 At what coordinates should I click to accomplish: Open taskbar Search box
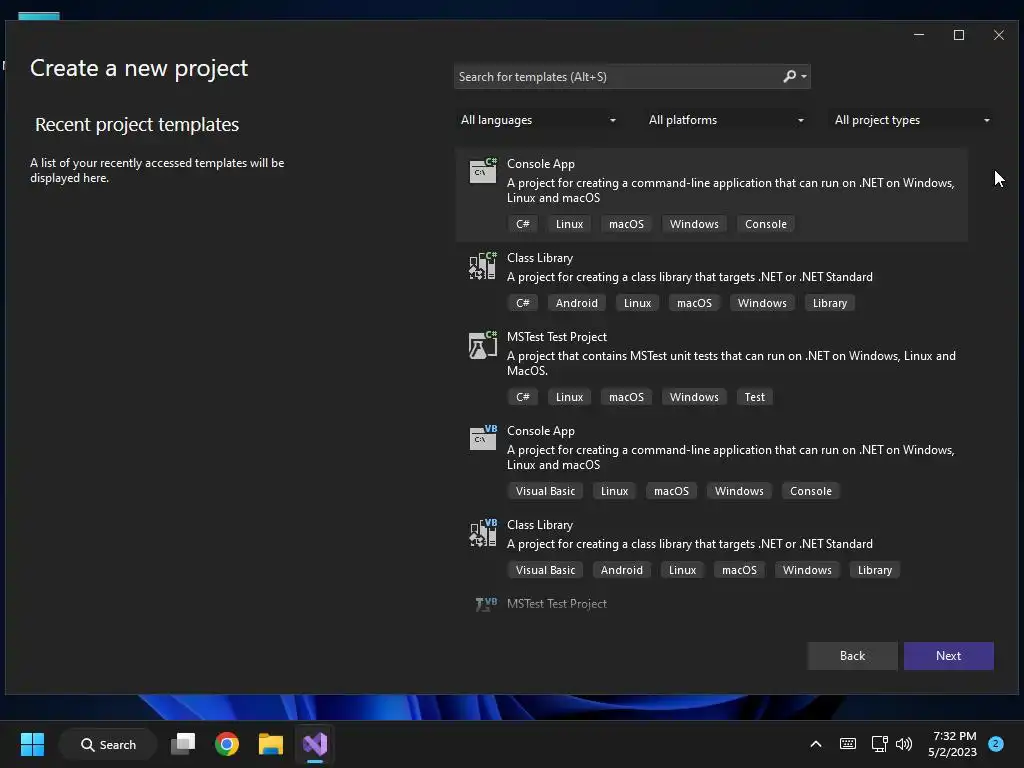[x=108, y=744]
